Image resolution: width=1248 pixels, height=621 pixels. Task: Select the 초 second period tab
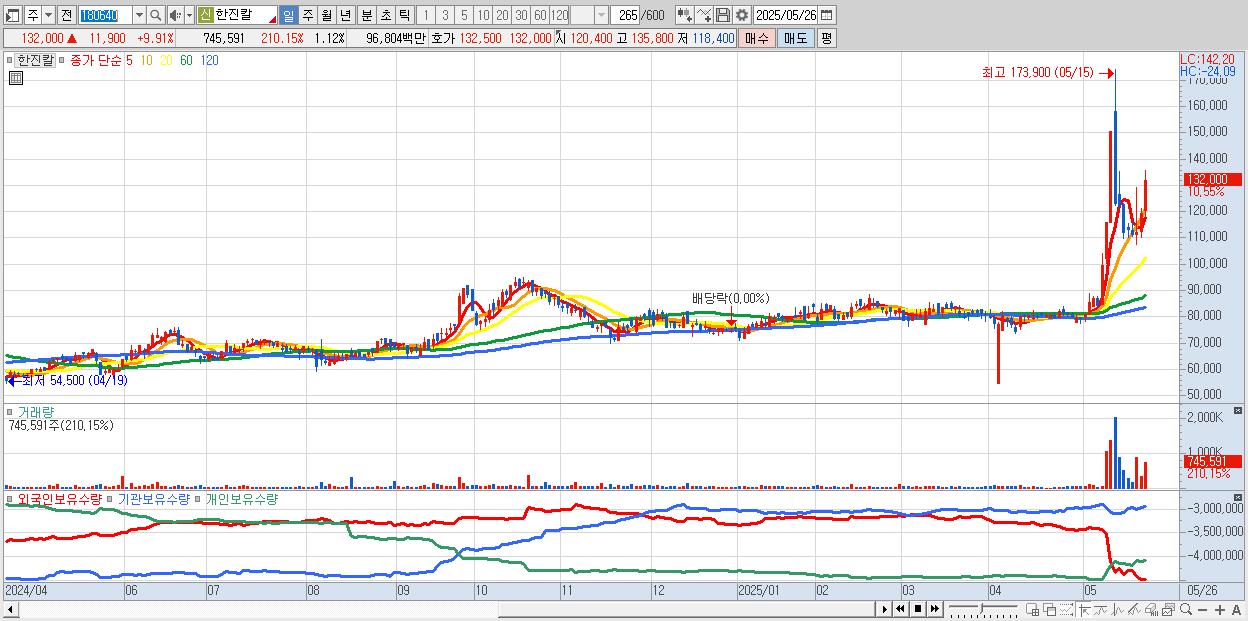[x=385, y=15]
